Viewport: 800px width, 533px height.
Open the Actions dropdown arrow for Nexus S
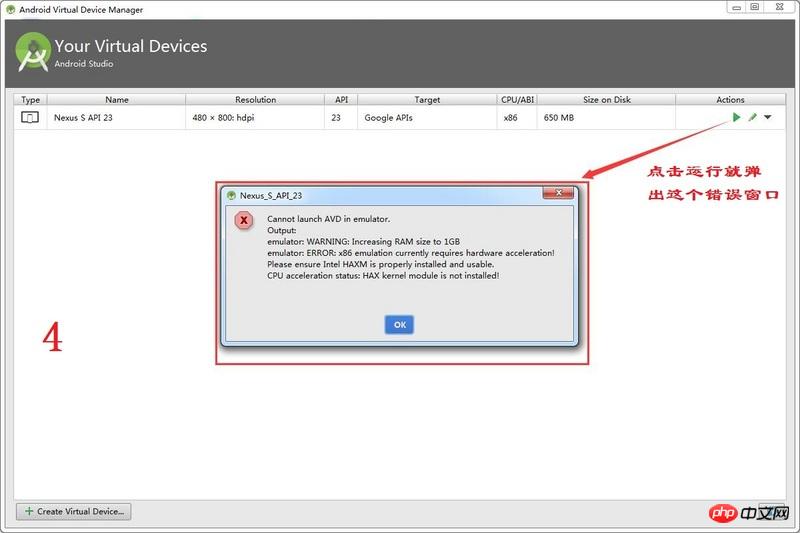tap(768, 117)
